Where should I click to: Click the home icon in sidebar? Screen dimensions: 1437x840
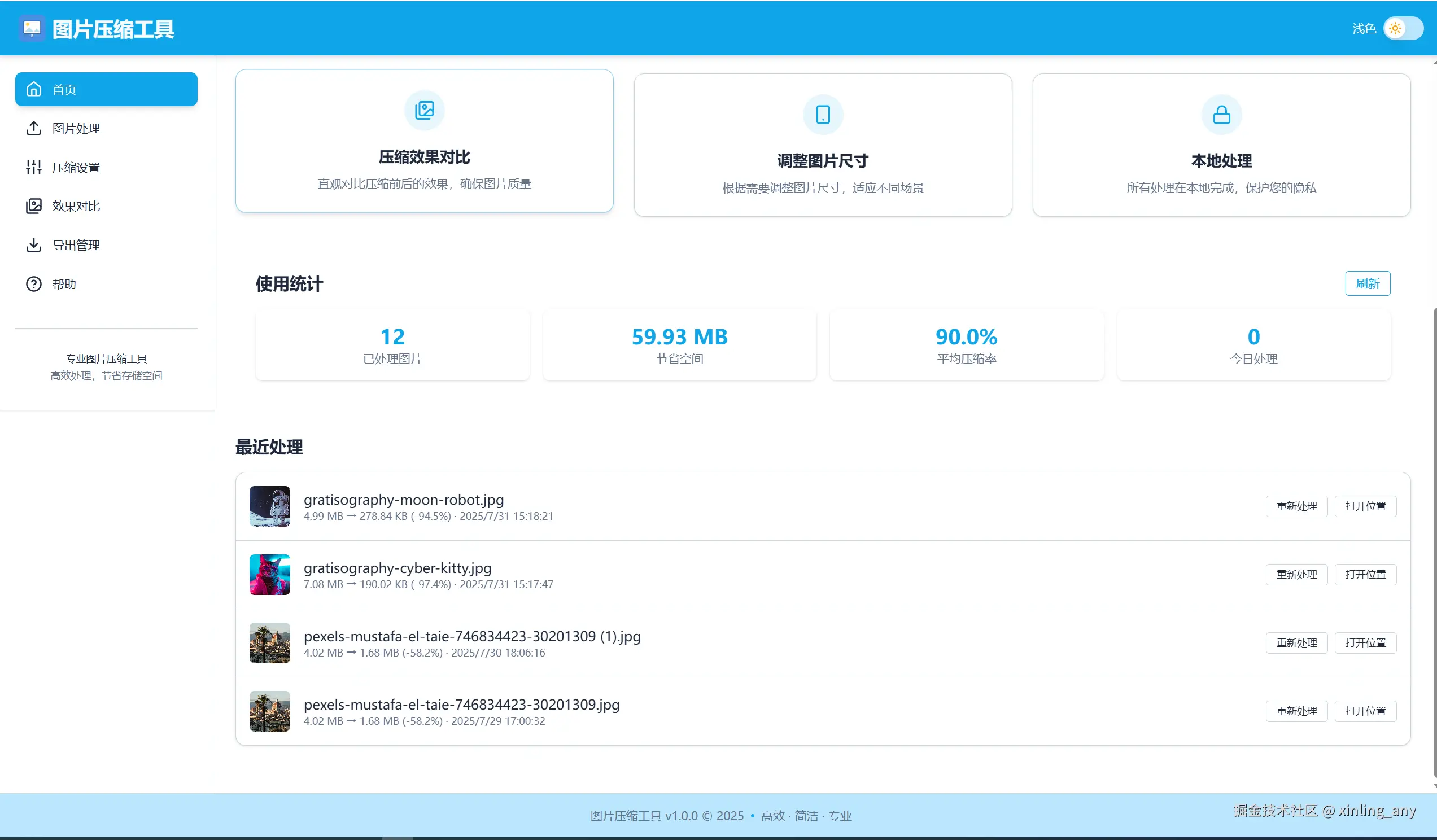pyautogui.click(x=34, y=89)
